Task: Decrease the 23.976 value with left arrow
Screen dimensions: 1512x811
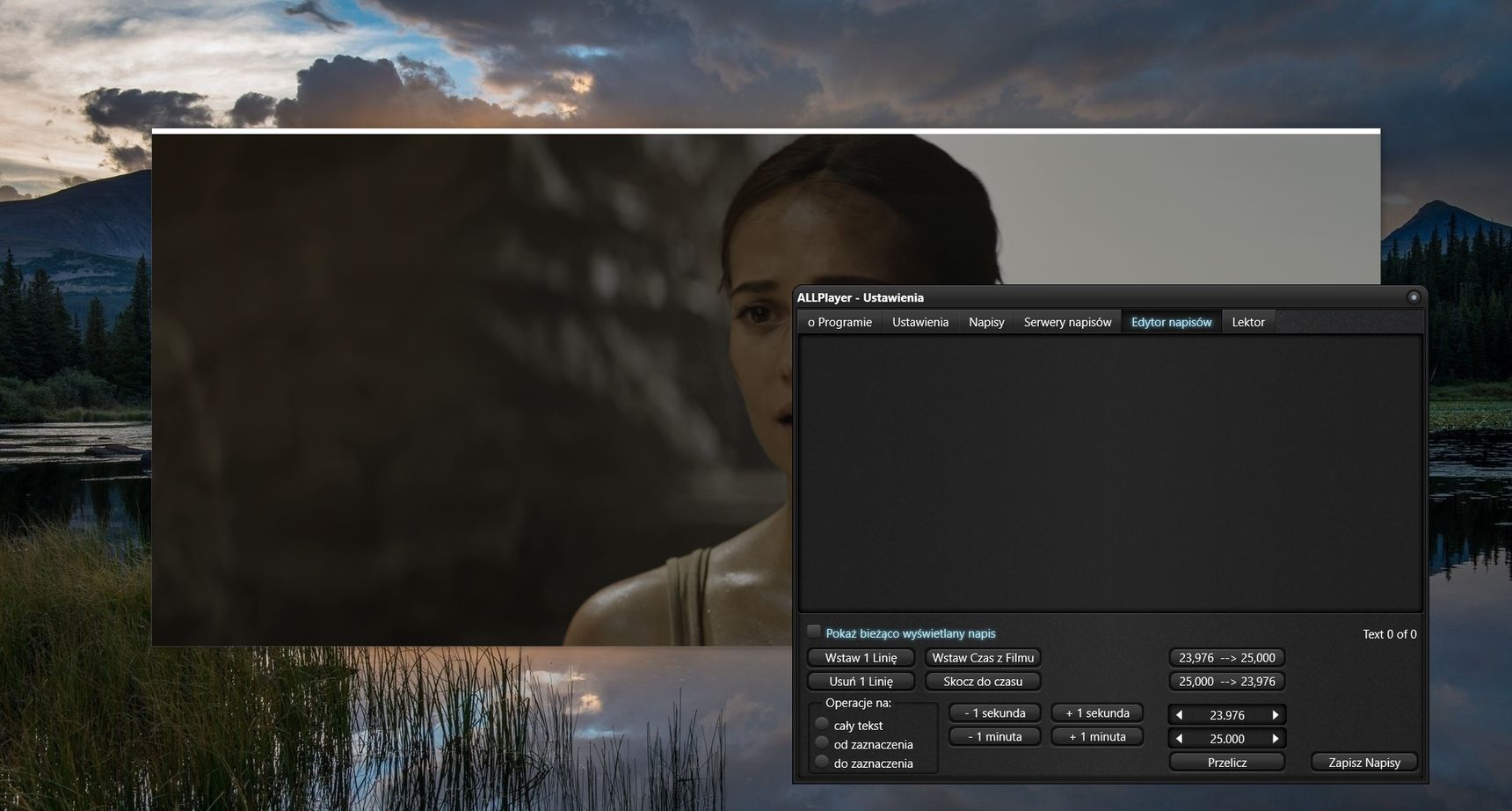Action: click(x=1179, y=715)
